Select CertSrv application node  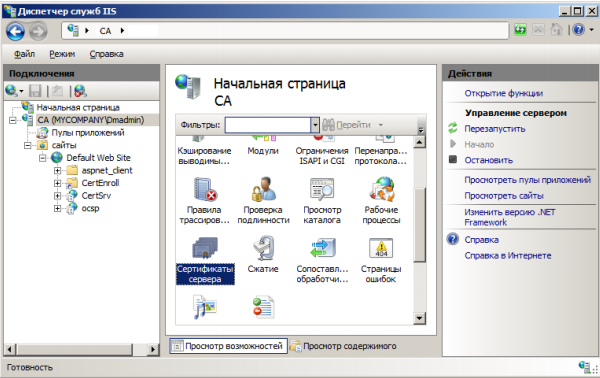tap(96, 196)
